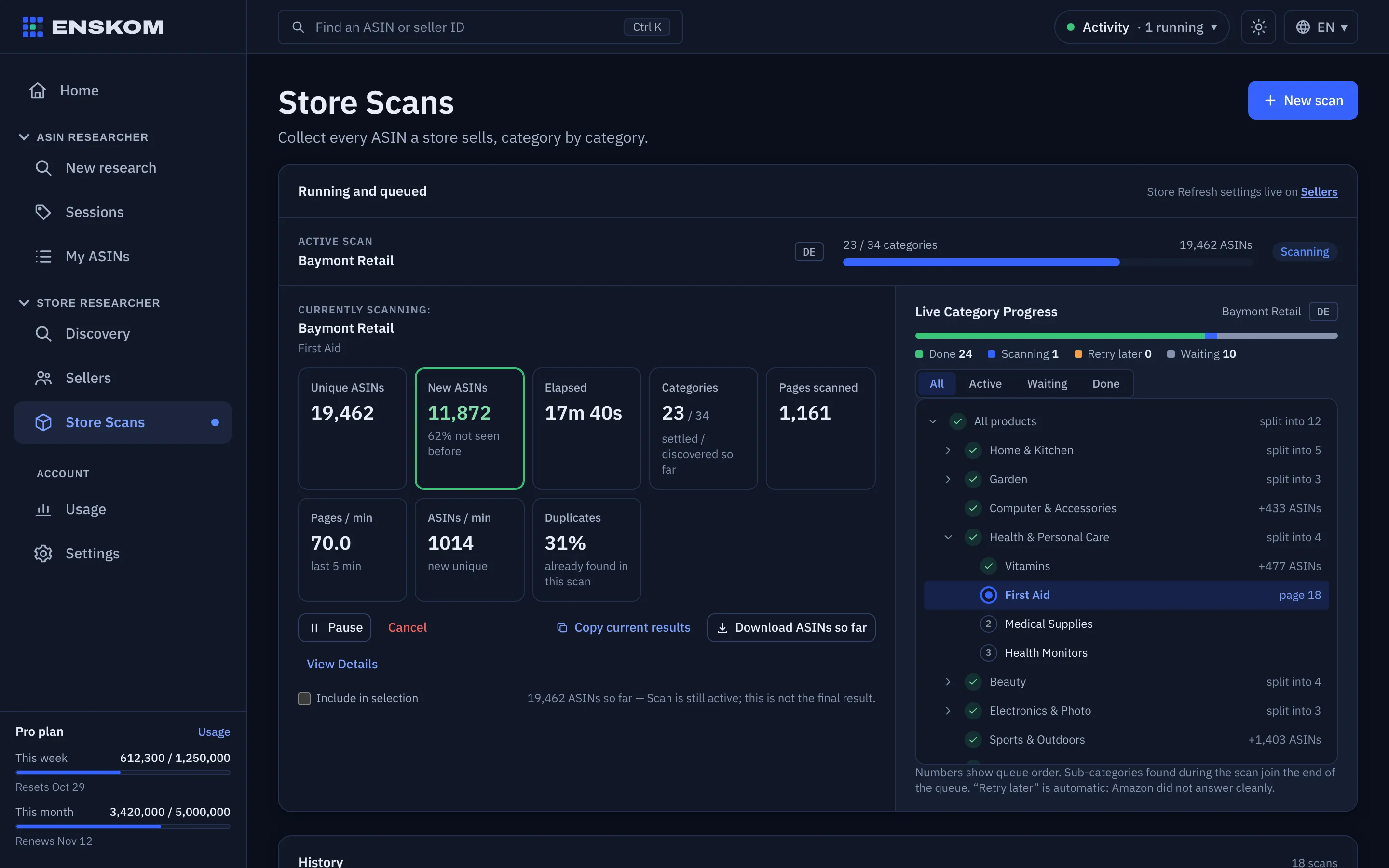The width and height of the screenshot is (1389, 868).
Task: Click the pause icon in the Pause button
Action: click(x=314, y=627)
